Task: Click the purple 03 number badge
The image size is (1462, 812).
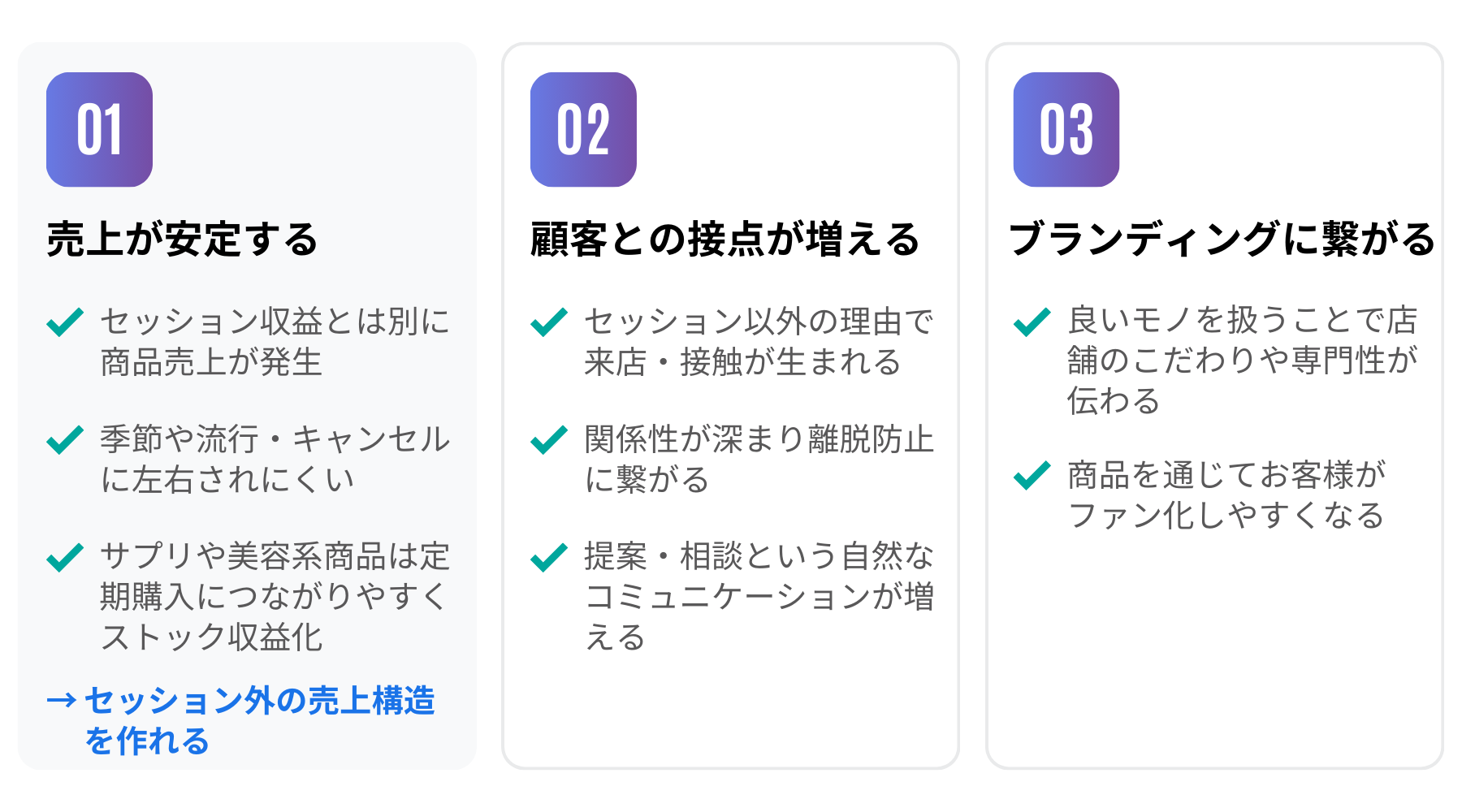Action: [x=1066, y=130]
